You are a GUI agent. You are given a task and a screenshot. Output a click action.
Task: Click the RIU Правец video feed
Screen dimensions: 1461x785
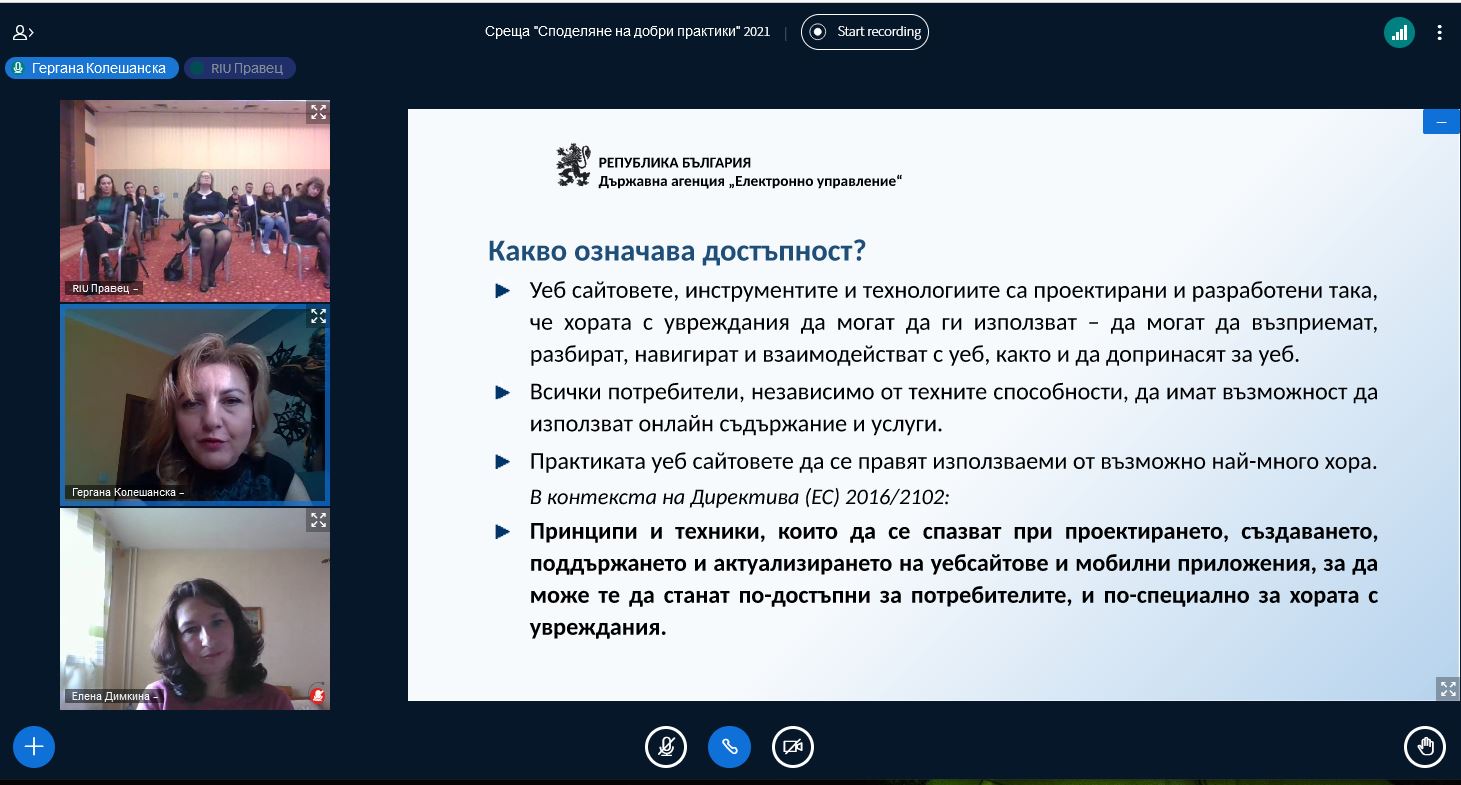click(195, 200)
